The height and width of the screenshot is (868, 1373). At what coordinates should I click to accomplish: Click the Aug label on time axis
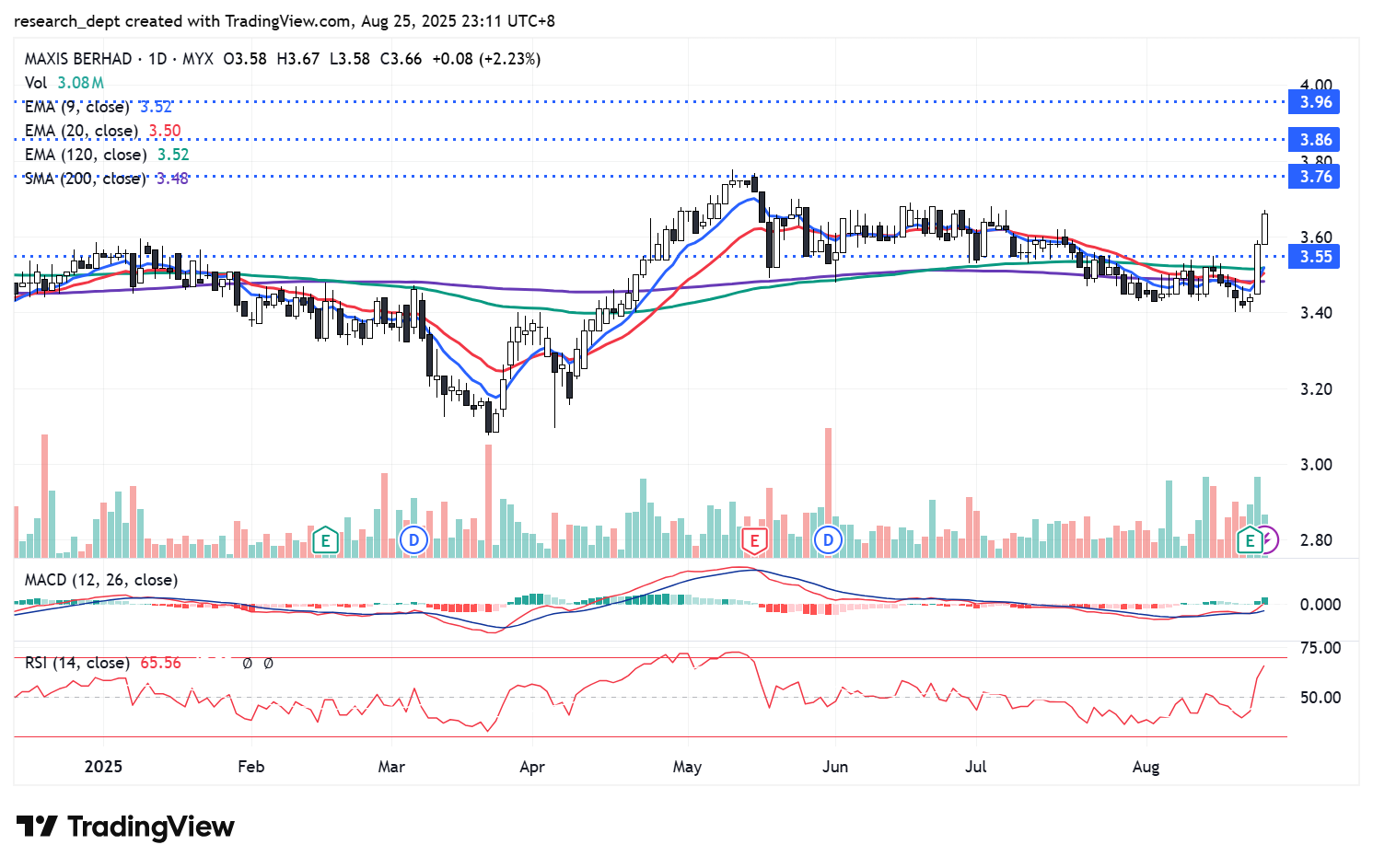click(1146, 767)
